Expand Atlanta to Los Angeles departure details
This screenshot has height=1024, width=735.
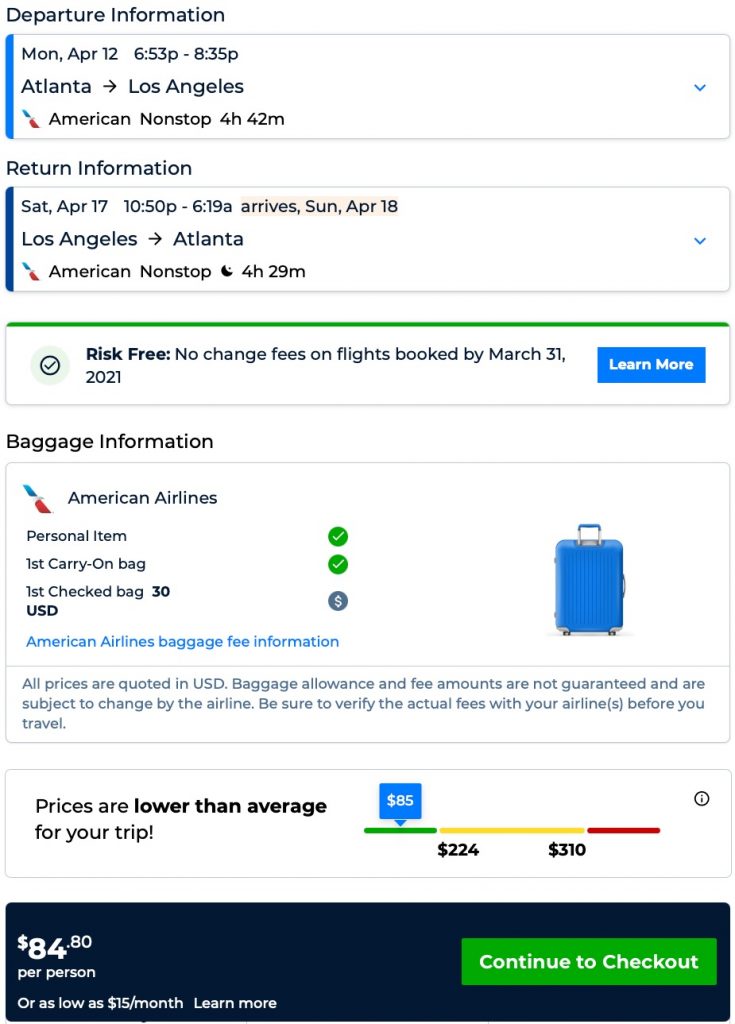point(700,88)
